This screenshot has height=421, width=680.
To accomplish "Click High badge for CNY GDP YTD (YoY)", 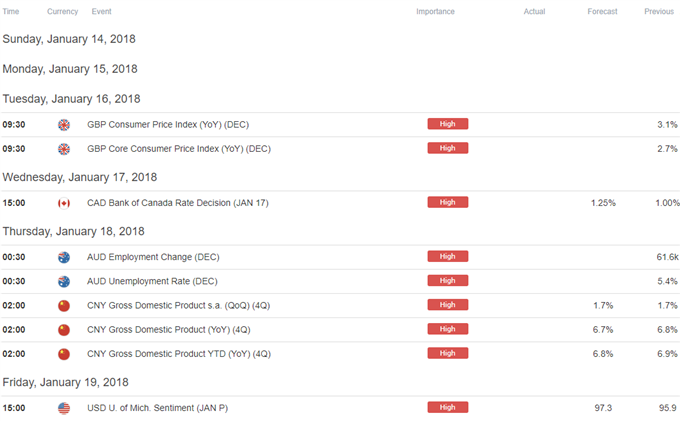I will 448,353.
